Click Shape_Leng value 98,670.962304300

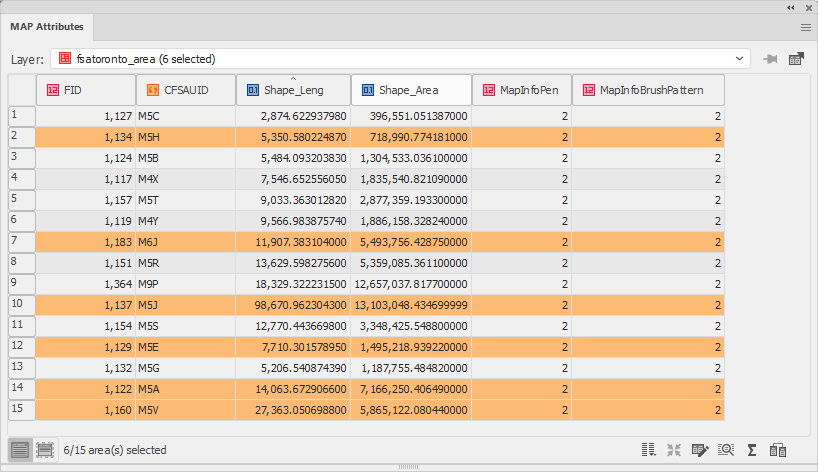coord(293,305)
